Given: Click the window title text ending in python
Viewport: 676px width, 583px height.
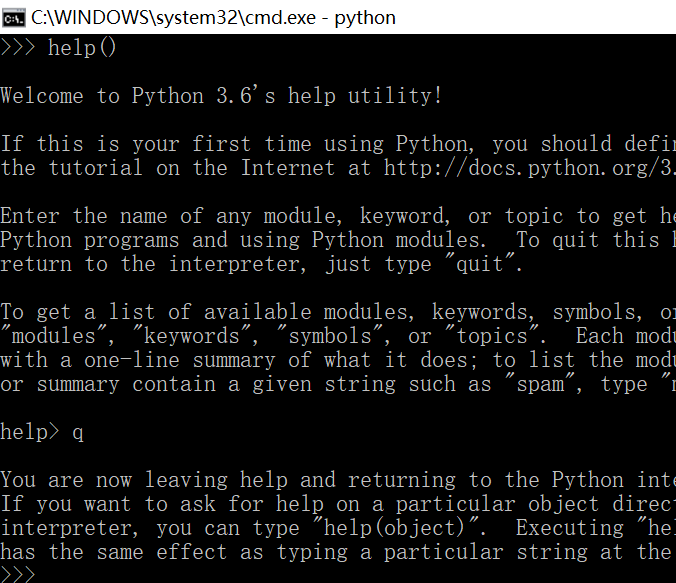Looking at the screenshot, I should [213, 17].
